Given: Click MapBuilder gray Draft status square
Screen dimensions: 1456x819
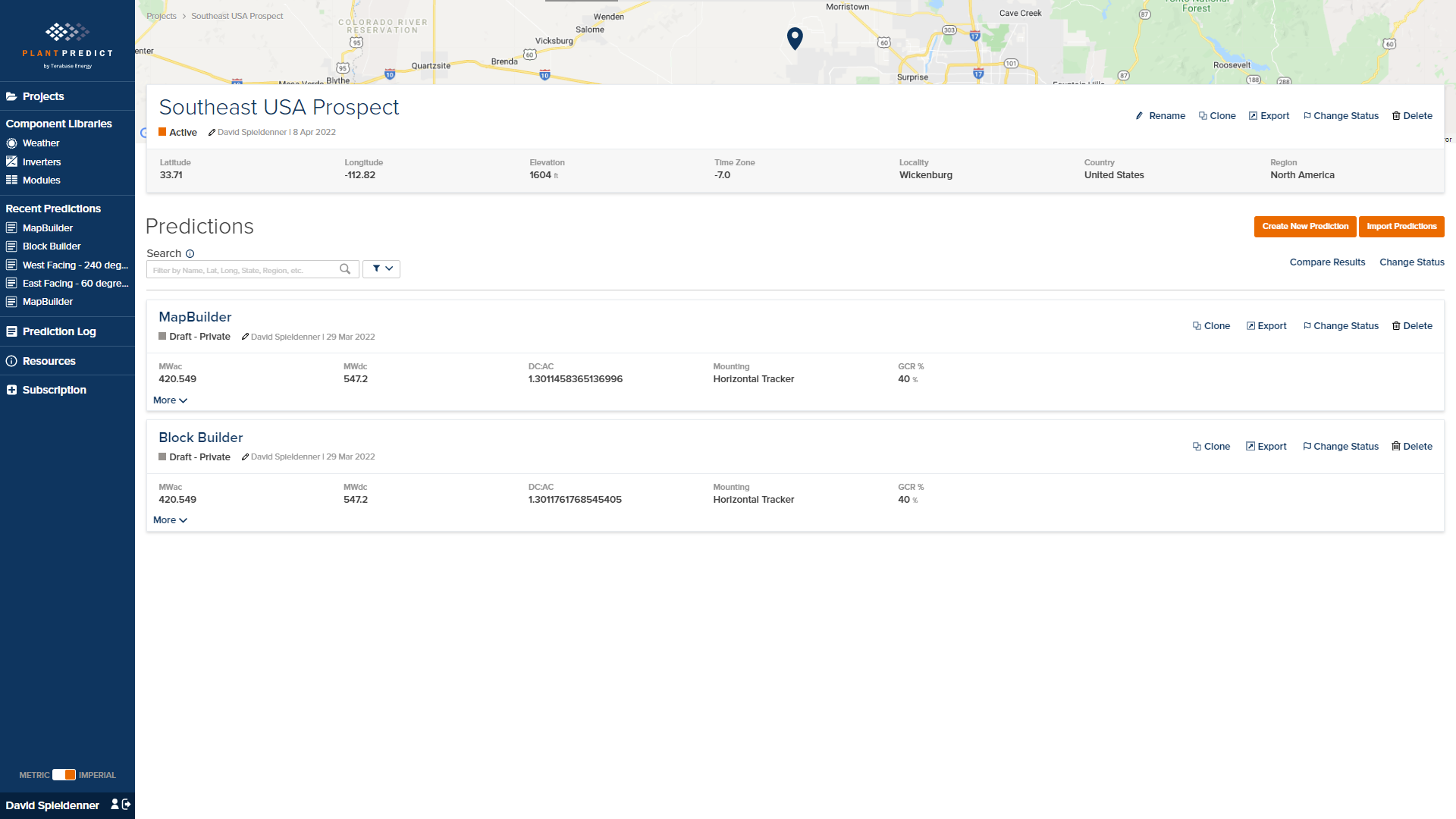Looking at the screenshot, I should click(x=162, y=336).
